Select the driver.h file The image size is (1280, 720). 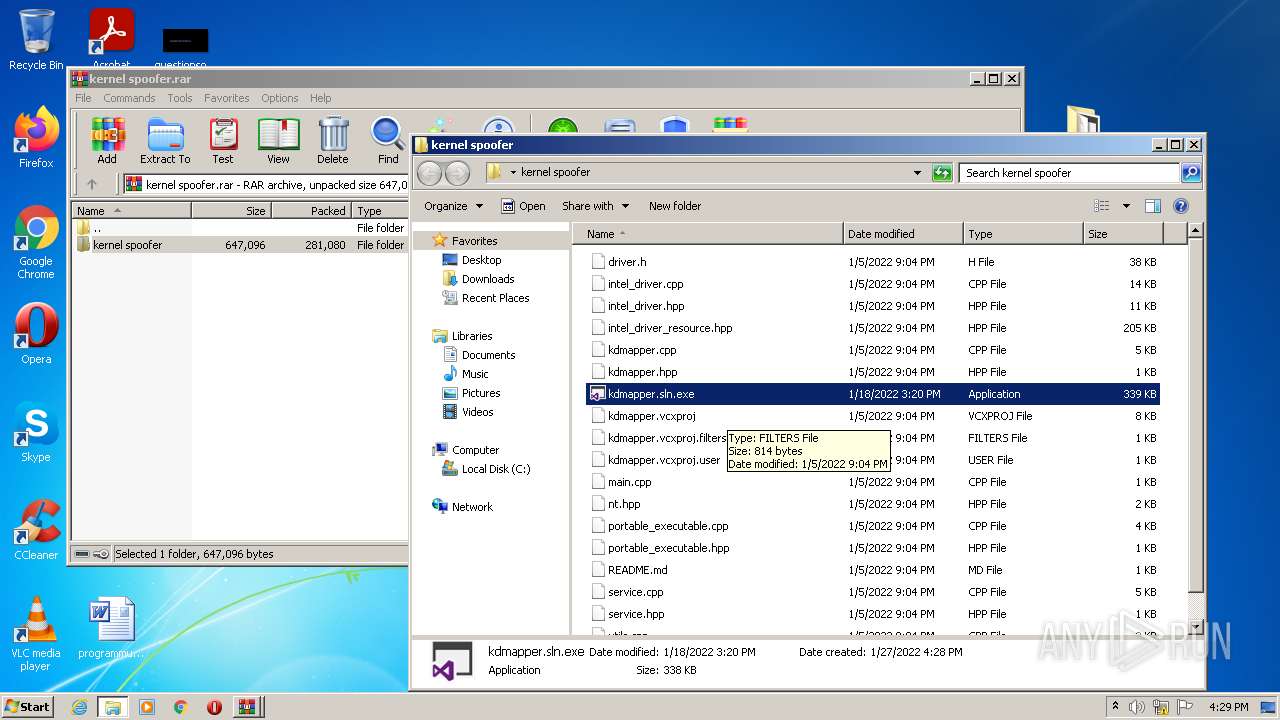click(872, 262)
